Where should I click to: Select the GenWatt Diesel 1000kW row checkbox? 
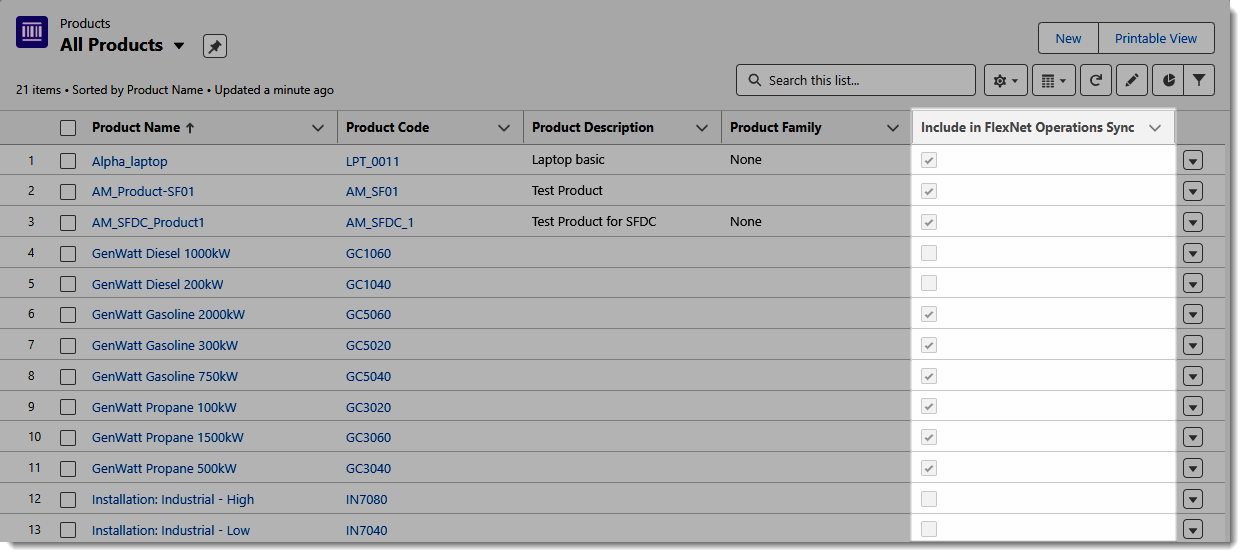[68, 253]
